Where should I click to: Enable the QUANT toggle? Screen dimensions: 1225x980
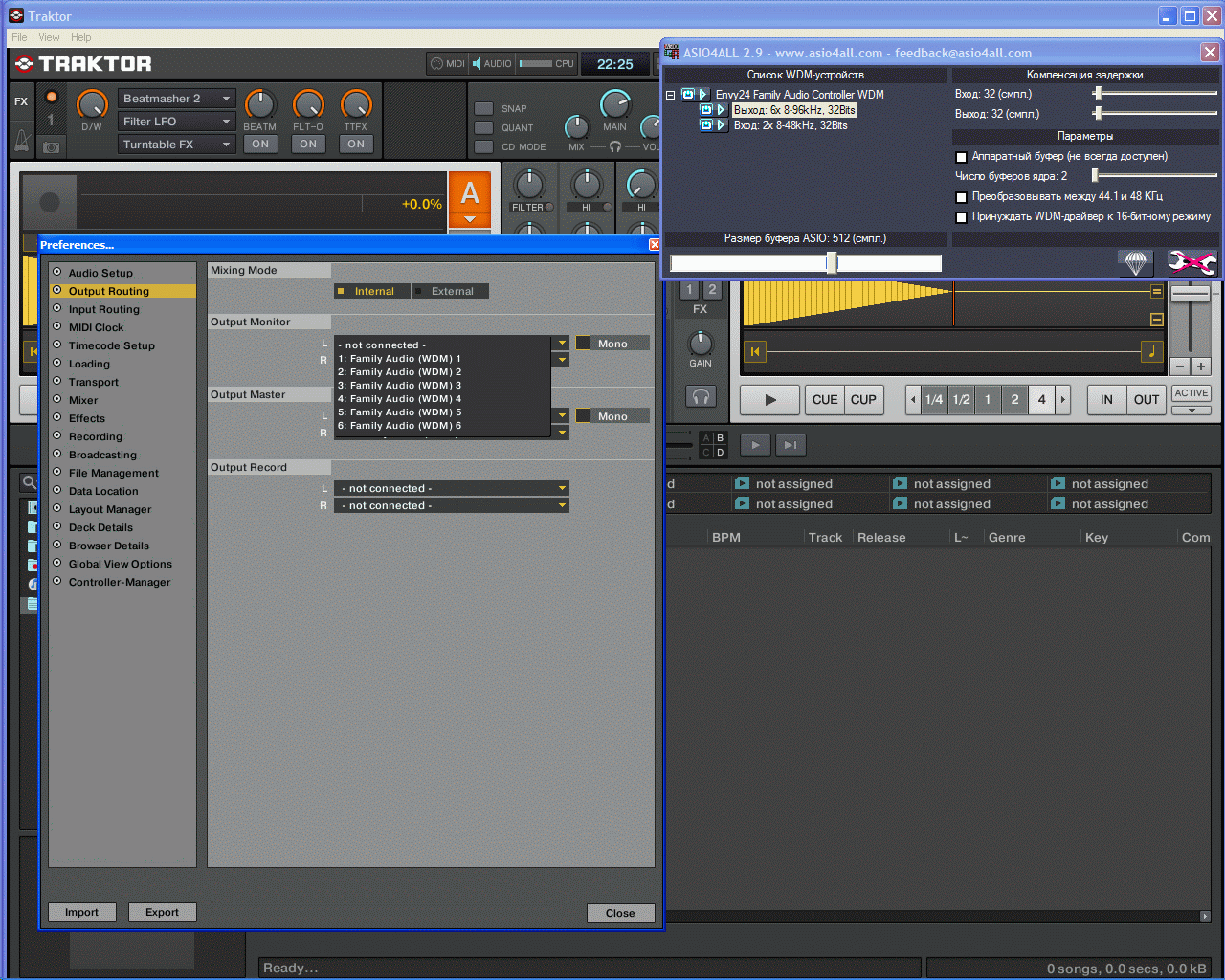(x=484, y=128)
